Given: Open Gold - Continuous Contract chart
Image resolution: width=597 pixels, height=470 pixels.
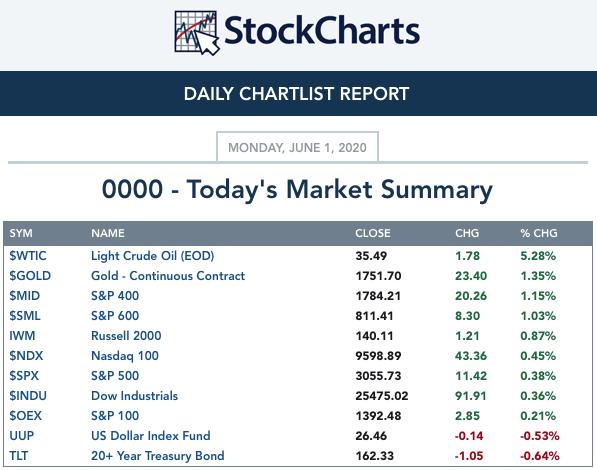Looking at the screenshot, I should click(x=168, y=276).
